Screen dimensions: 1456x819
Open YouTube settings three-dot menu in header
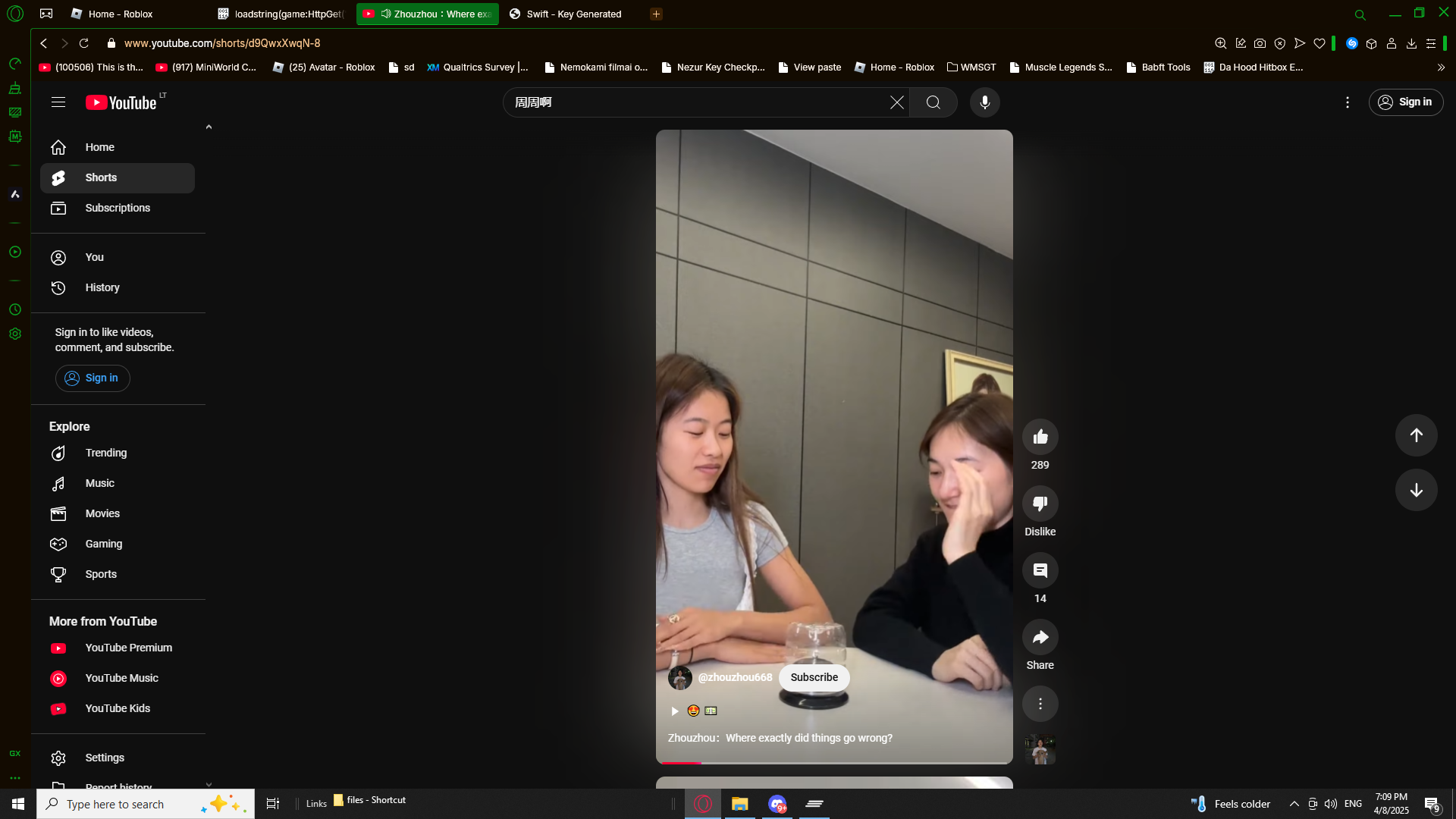[x=1347, y=102]
